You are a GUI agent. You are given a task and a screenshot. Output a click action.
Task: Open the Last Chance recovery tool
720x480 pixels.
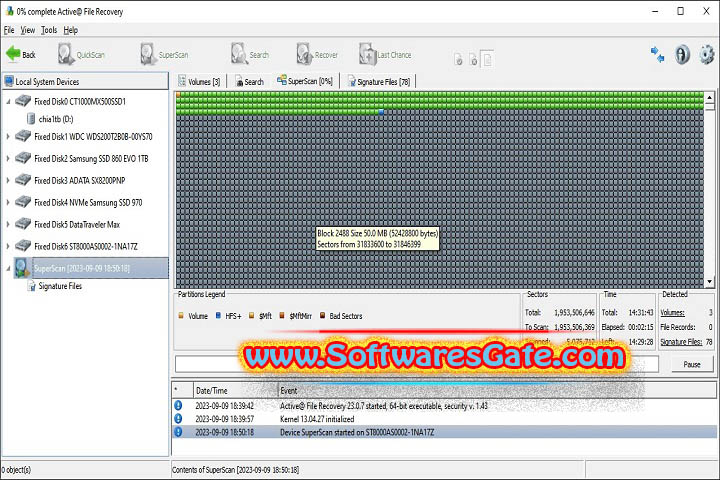(x=385, y=54)
